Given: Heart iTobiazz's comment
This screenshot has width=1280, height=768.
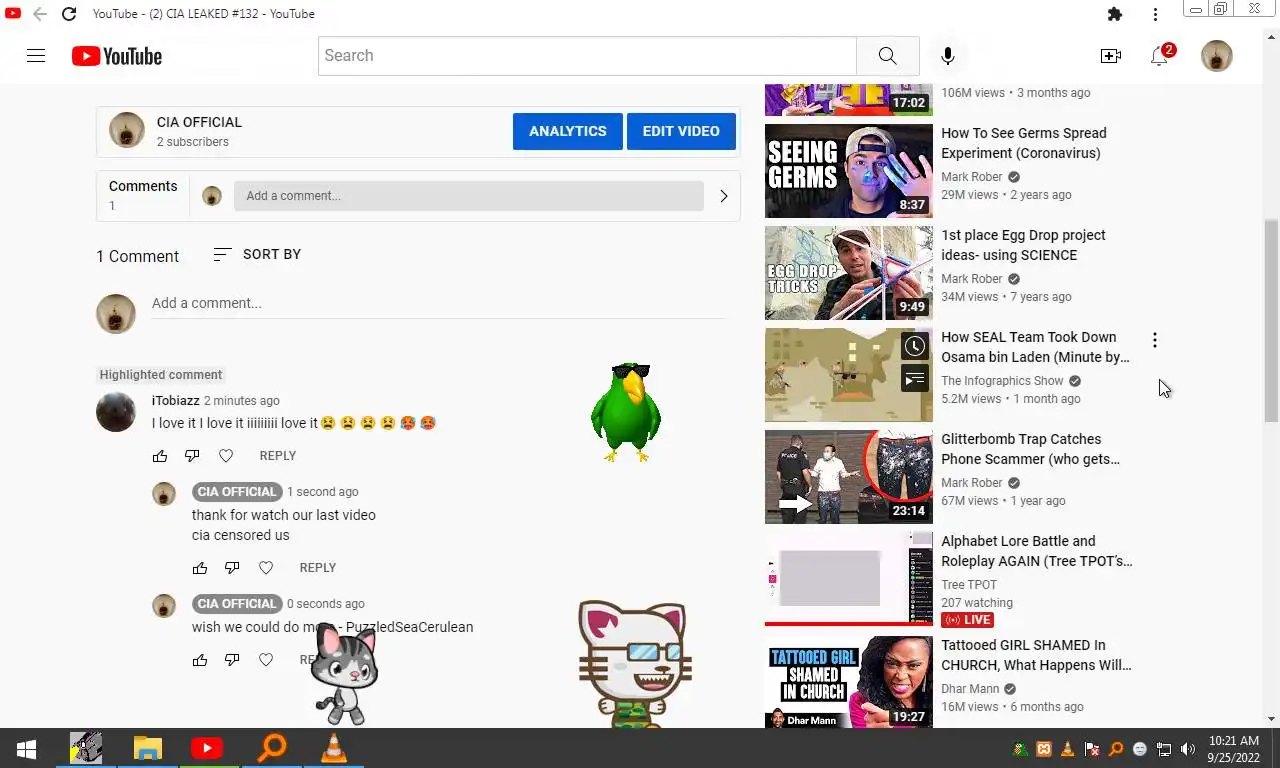Looking at the screenshot, I should click(226, 455).
